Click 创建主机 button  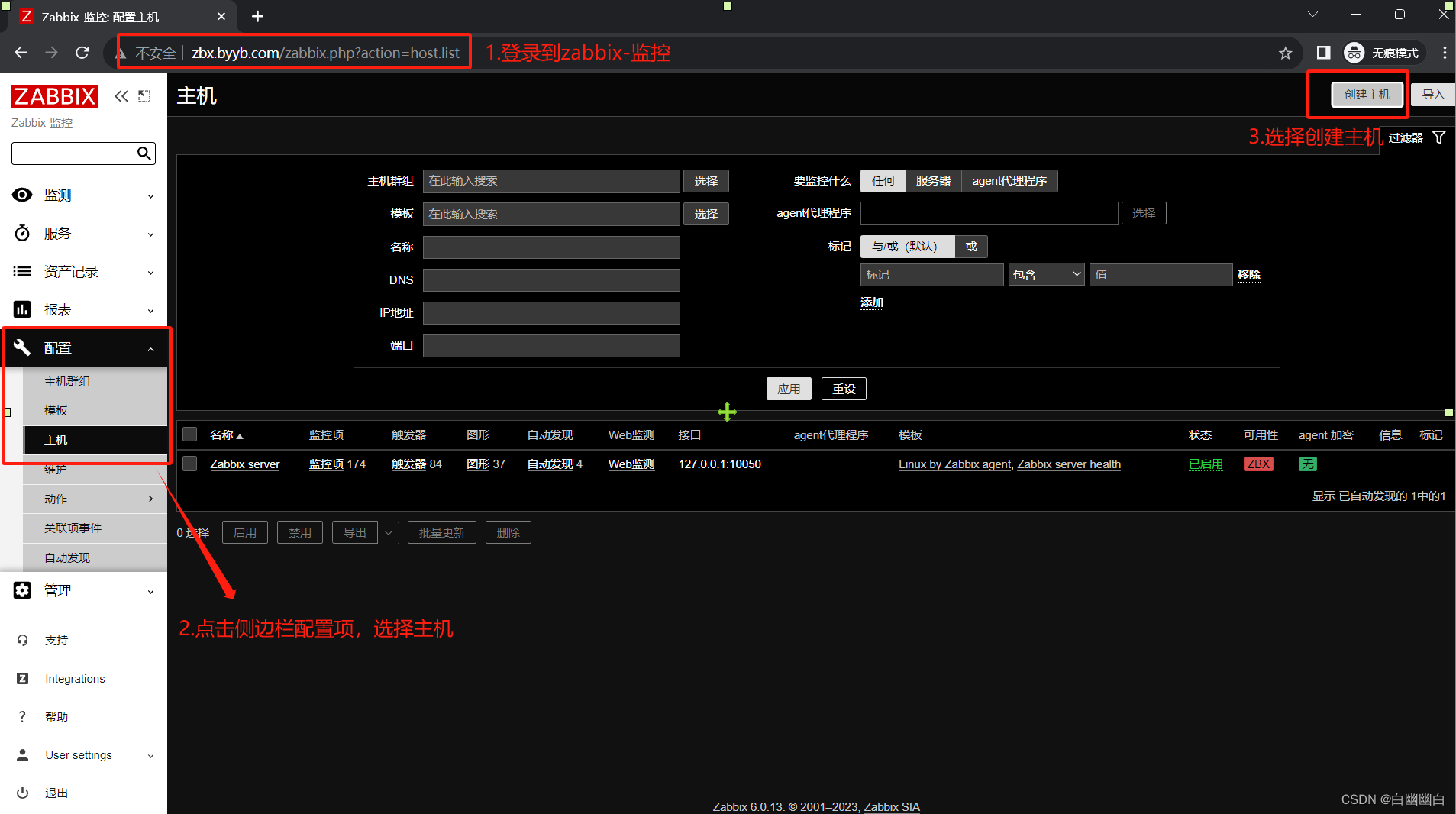pos(1367,95)
